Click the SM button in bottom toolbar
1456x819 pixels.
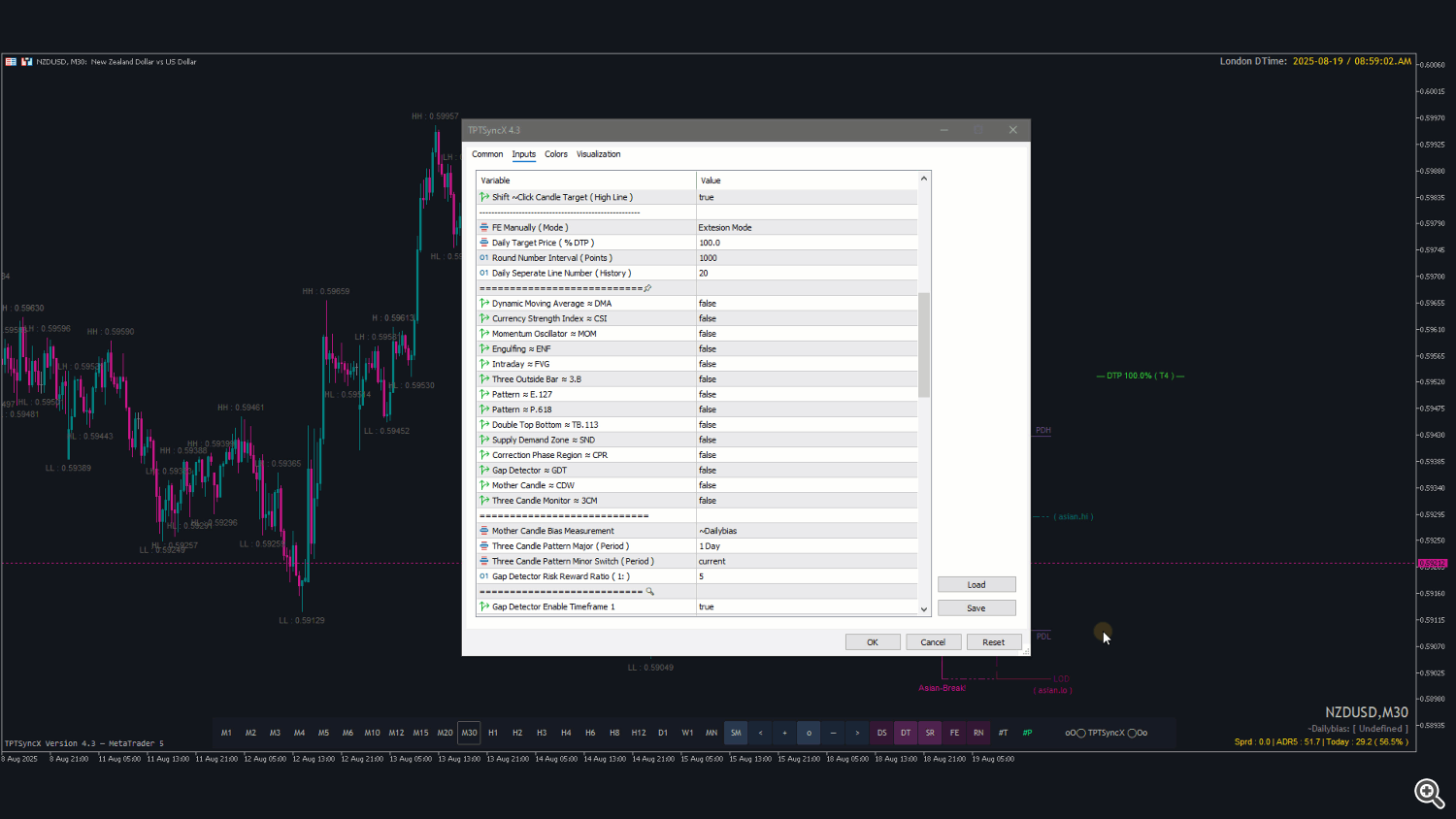click(x=736, y=733)
